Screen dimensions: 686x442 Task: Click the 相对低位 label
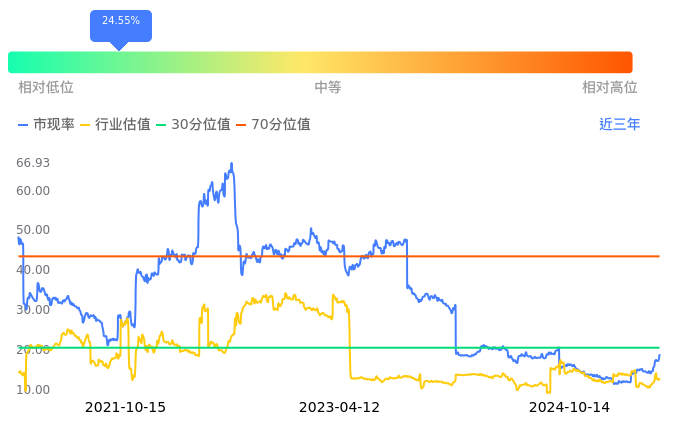pos(46,88)
